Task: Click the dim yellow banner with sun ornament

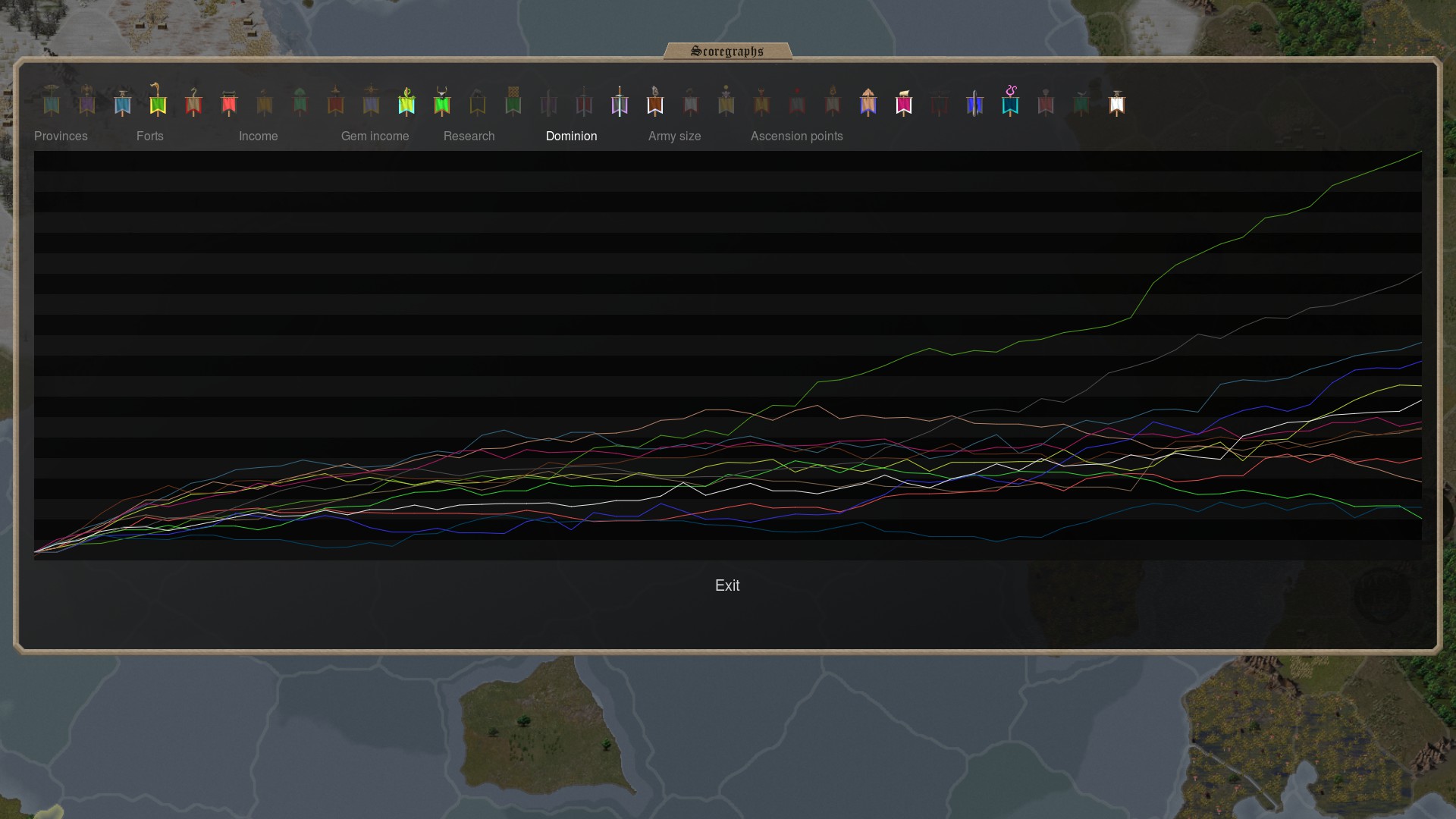Action: pyautogui.click(x=726, y=100)
